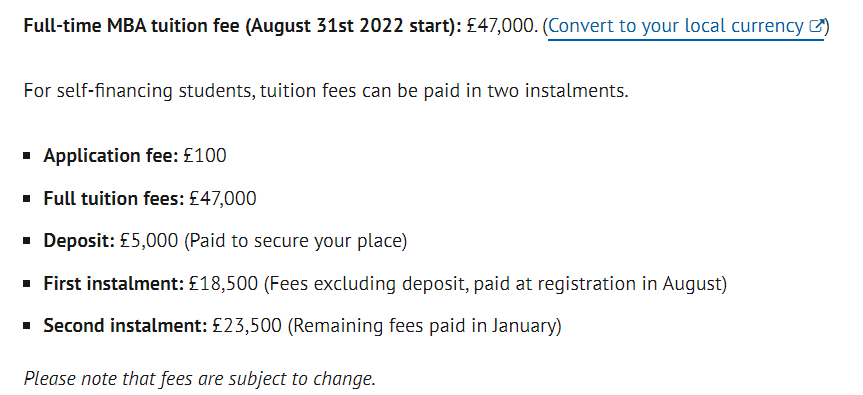The width and height of the screenshot is (863, 395).
Task: Click the external link icon after currency link
Action: (x=817, y=26)
